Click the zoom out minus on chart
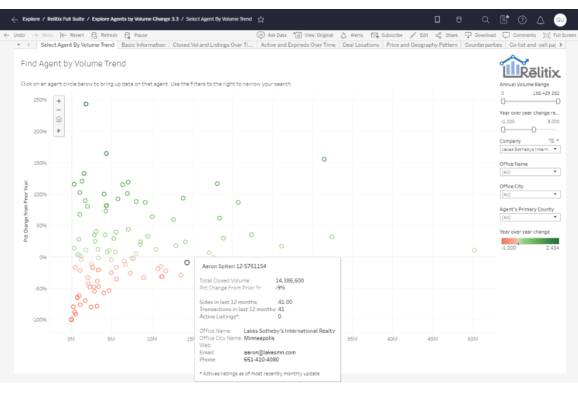 [x=59, y=110]
